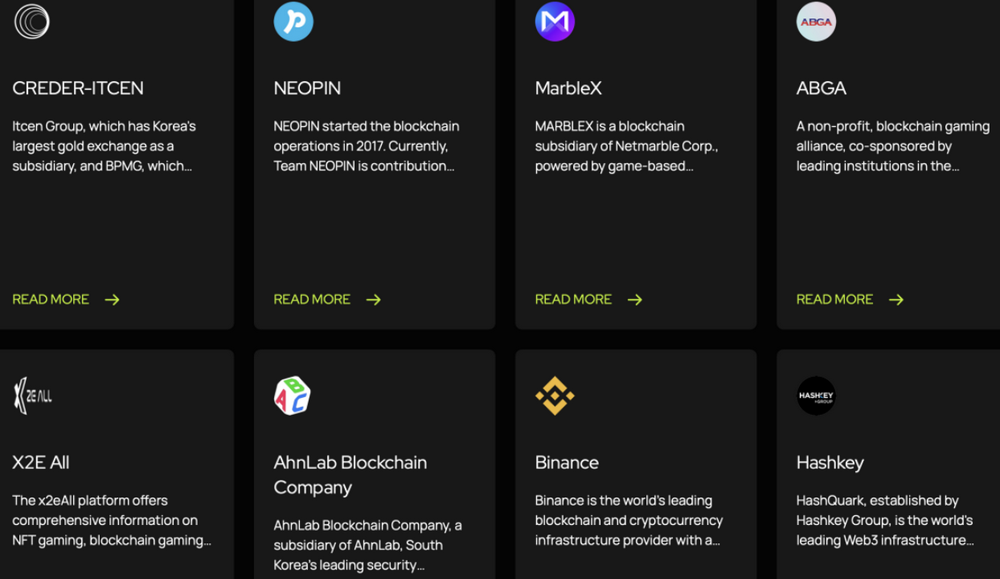The height and width of the screenshot is (579, 1000).
Task: Select the CREDER-ITCEN card title
Action: (x=78, y=88)
